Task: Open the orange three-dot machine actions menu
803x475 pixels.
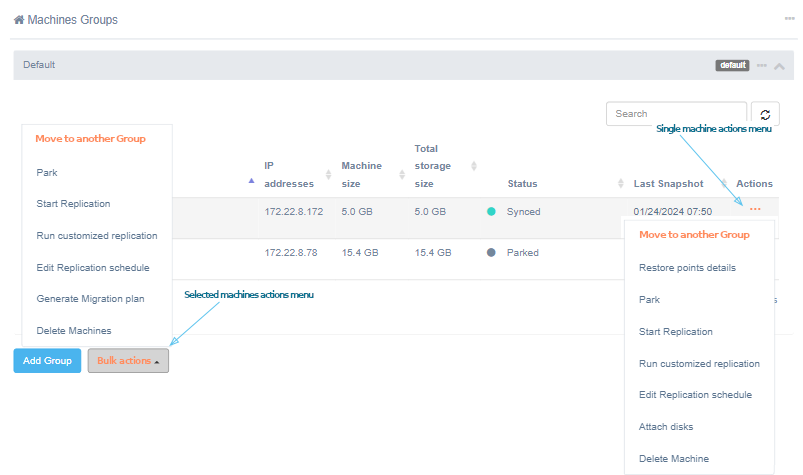Action: (755, 208)
